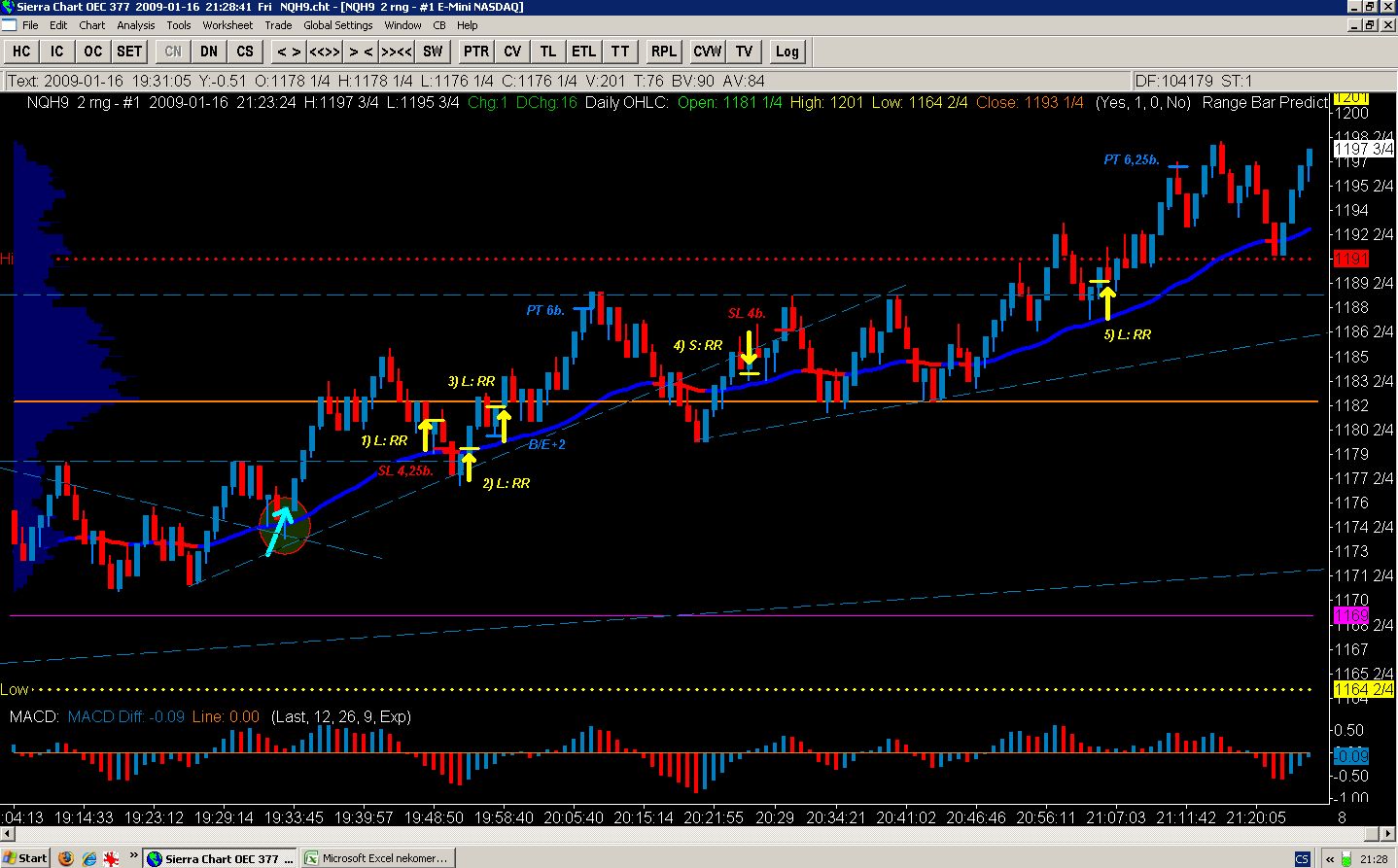Viewport: 1398px width, 868px height.
Task: Select the TL trendline tool
Action: tap(548, 52)
